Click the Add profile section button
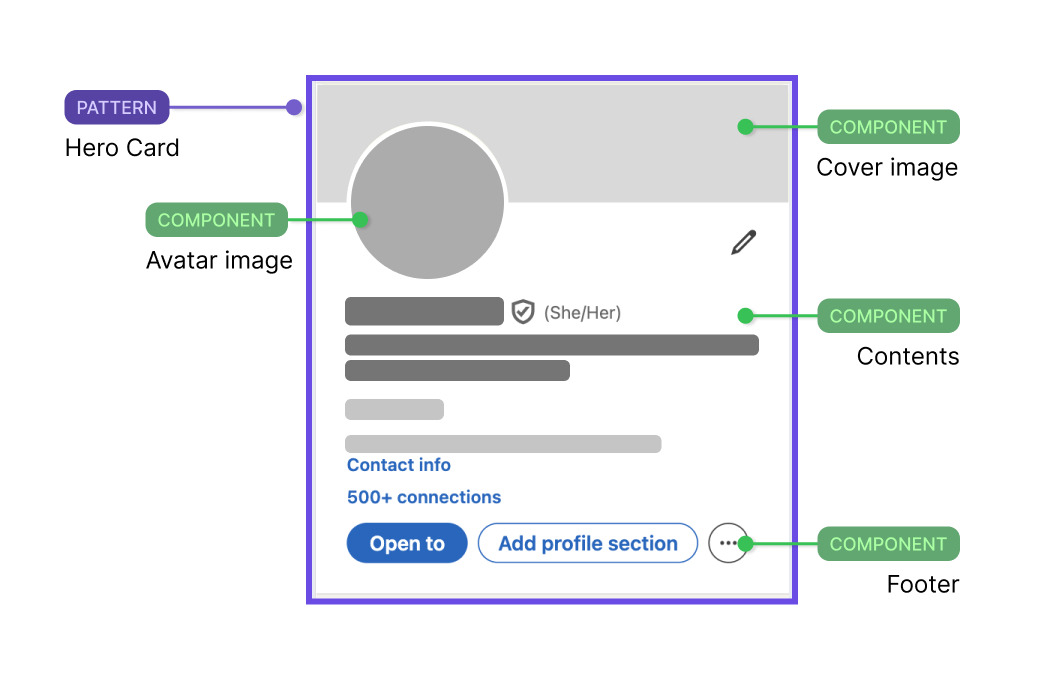Image resolution: width=1041 pixels, height=680 pixels. pos(587,543)
